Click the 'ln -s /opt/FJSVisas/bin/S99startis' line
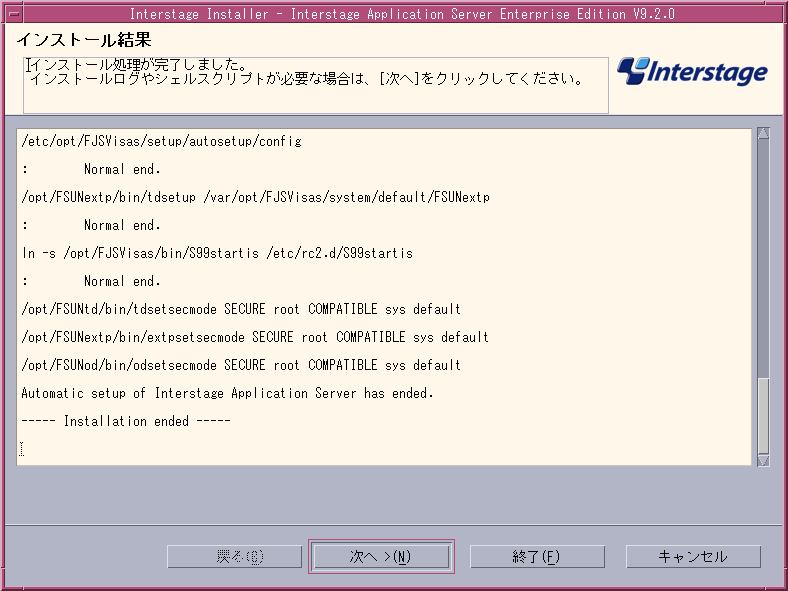Screen dimensions: 788x591 (217, 253)
